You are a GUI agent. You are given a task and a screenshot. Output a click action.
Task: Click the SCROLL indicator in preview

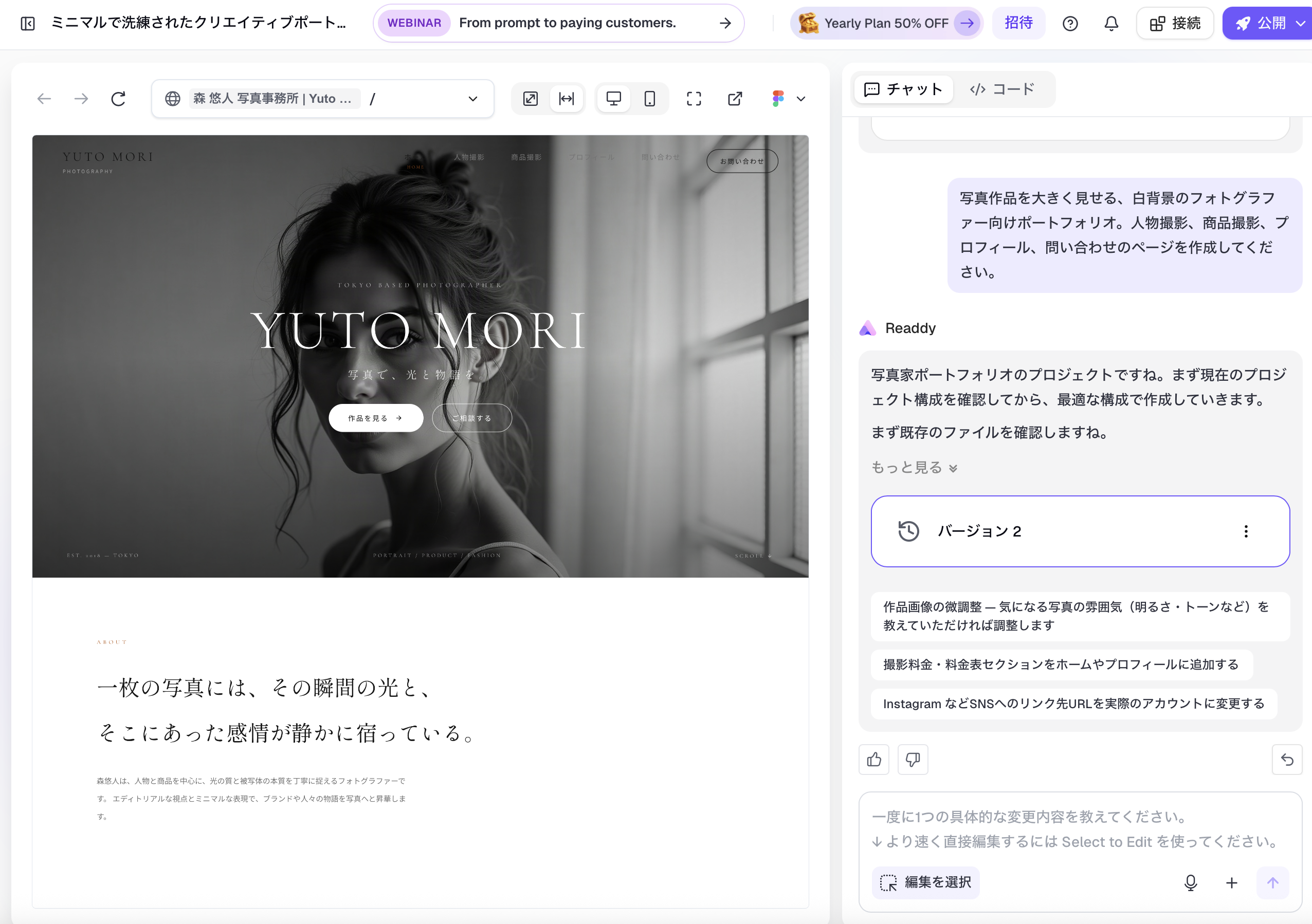(753, 556)
